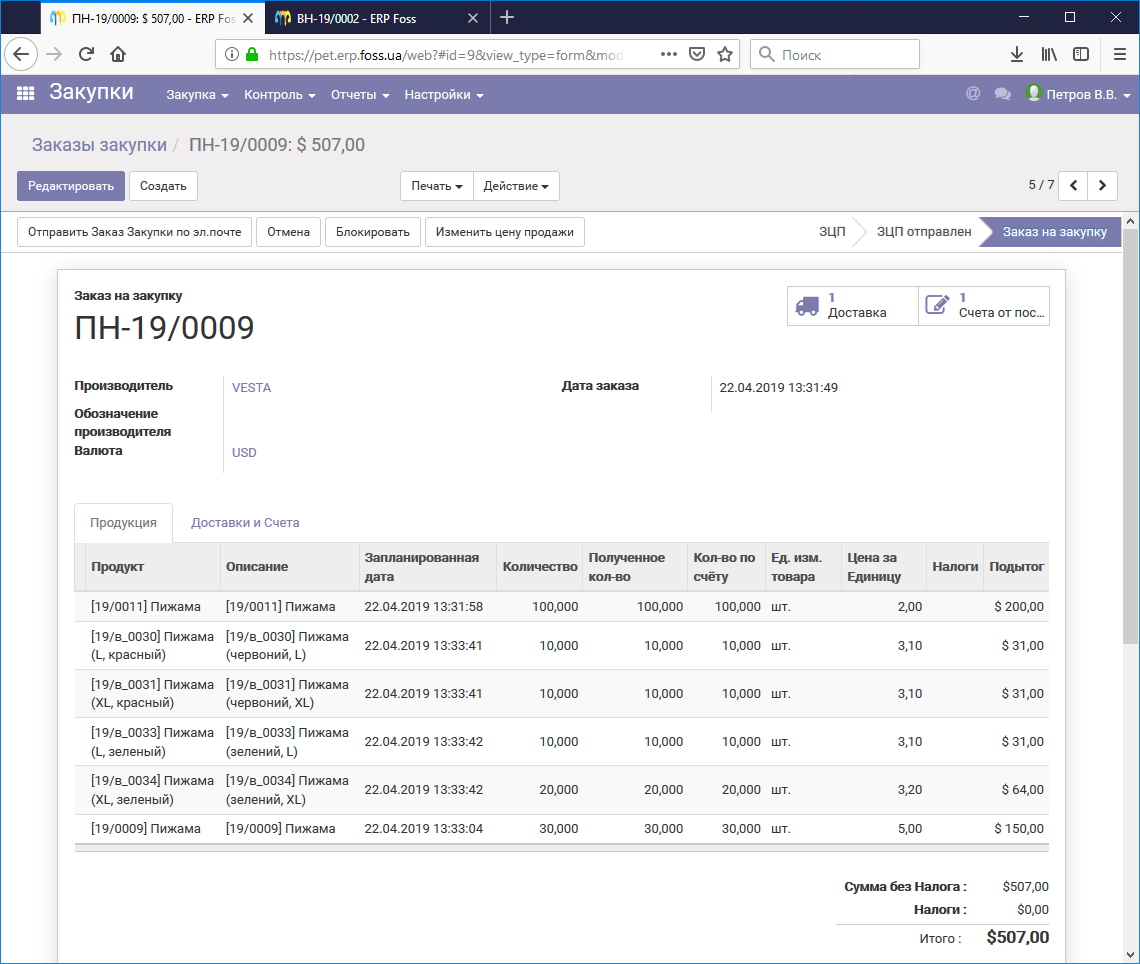Open browser home page icon

pos(118,54)
